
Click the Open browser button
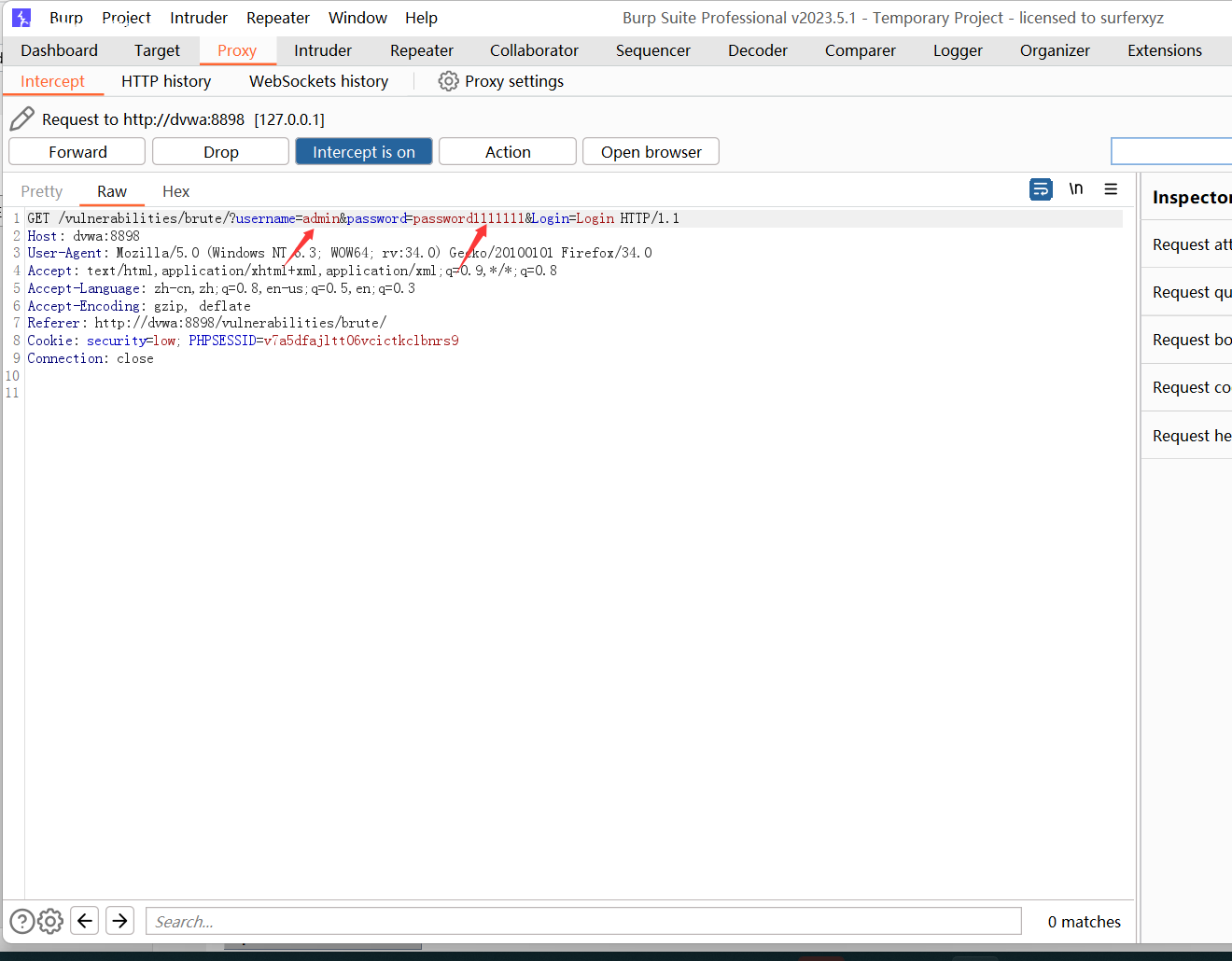[x=651, y=152]
